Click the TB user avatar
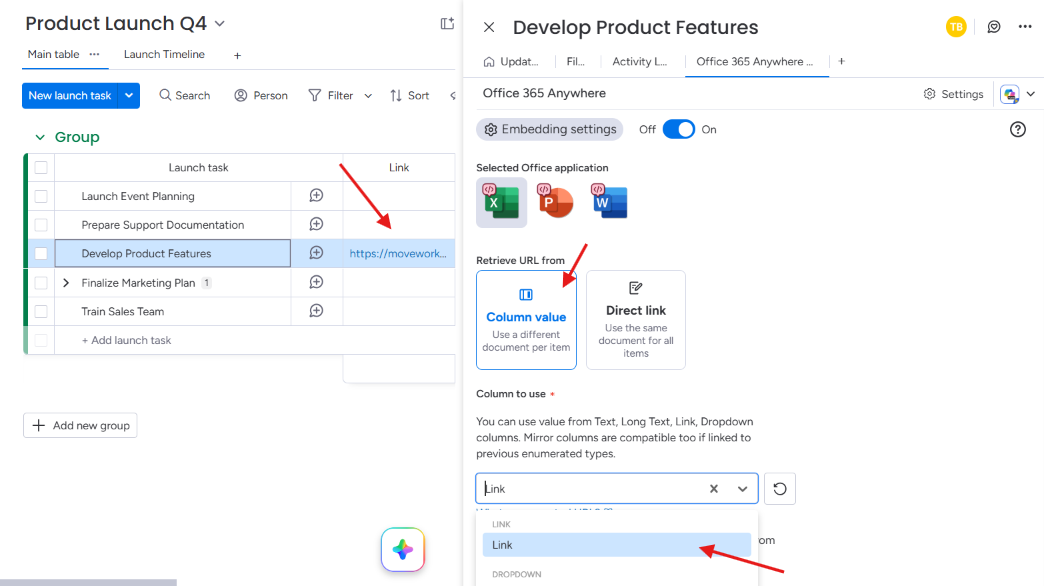This screenshot has height=586, width=1044. 956,27
